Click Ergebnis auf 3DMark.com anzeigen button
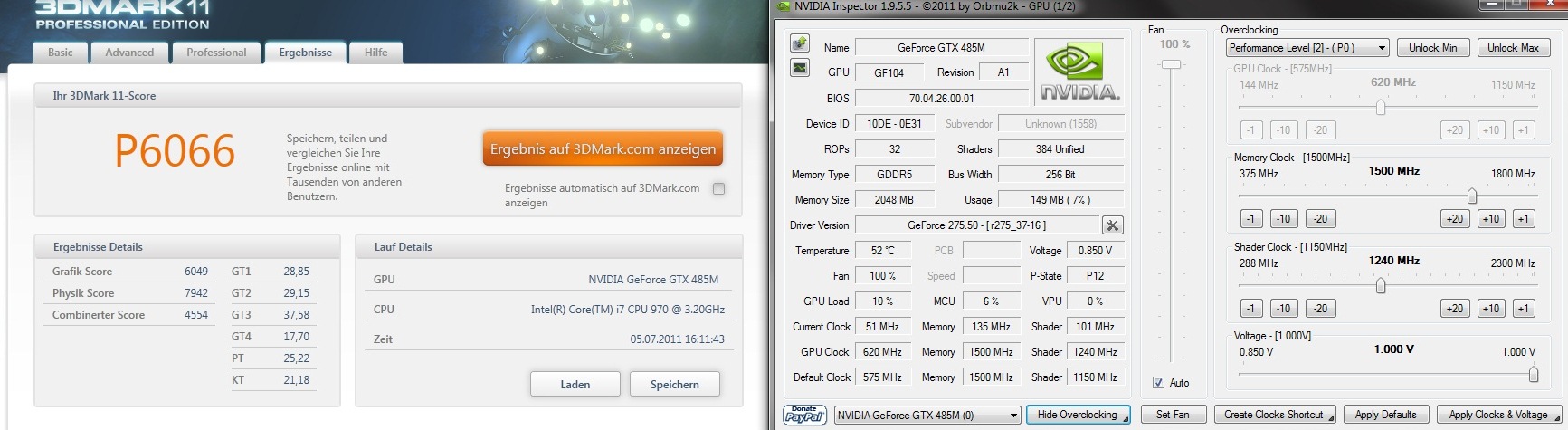Screen dimensions: 1568x430 point(603,149)
